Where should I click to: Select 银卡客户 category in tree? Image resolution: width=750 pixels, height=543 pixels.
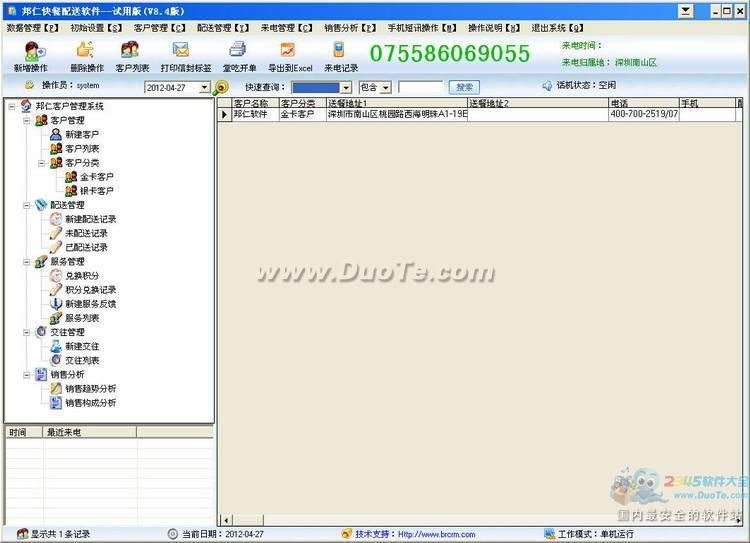[97, 191]
